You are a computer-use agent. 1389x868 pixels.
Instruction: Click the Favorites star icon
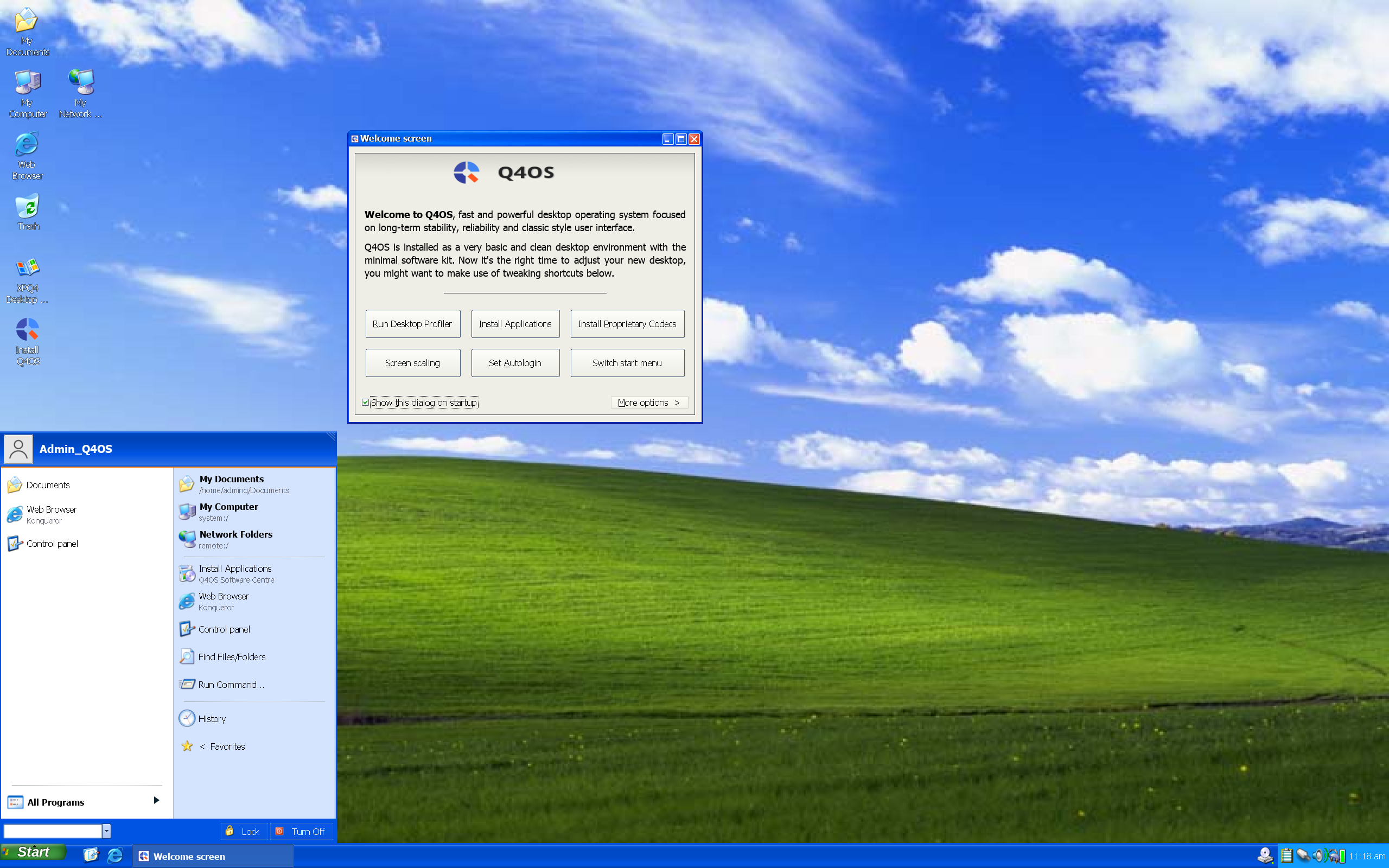pos(187,746)
